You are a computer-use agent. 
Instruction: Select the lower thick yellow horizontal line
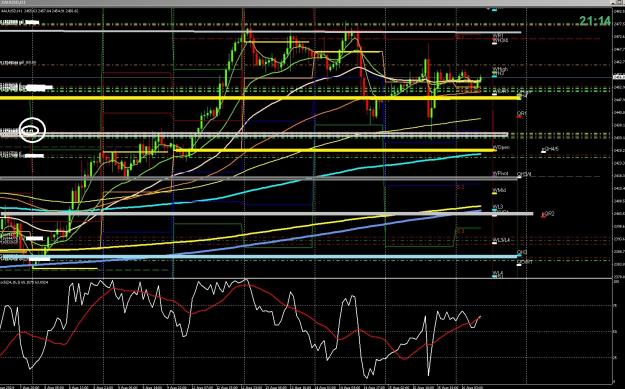tap(335, 150)
